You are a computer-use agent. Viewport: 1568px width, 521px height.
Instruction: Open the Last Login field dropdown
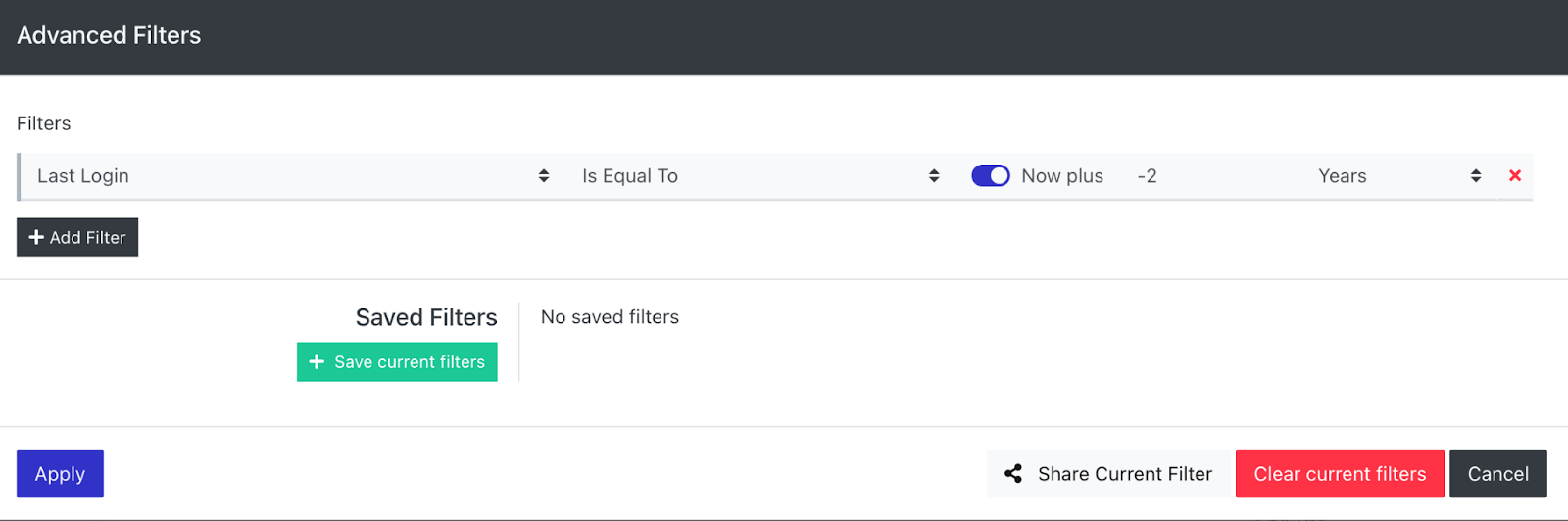click(x=284, y=176)
